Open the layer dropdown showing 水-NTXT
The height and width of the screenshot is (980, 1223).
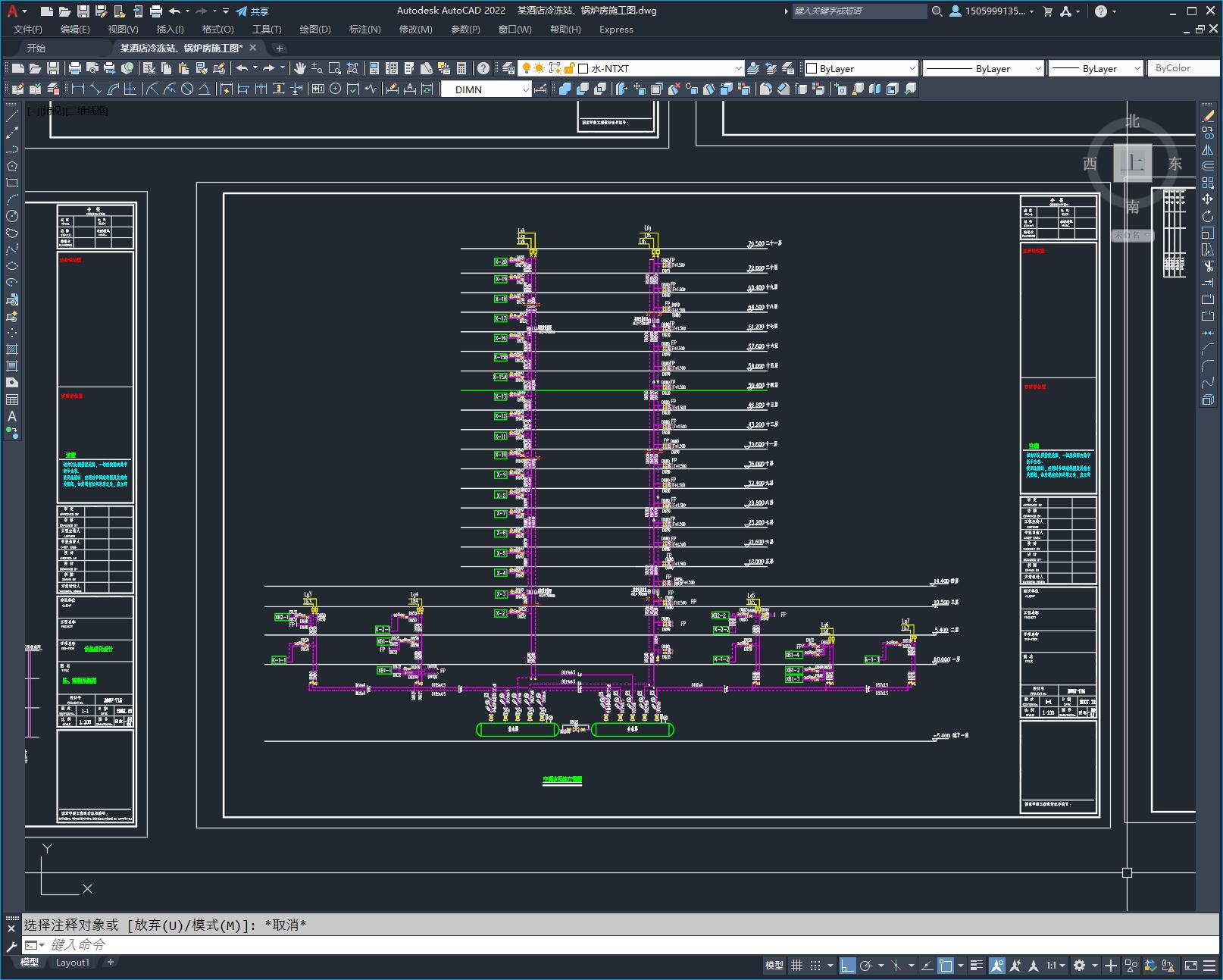630,68
